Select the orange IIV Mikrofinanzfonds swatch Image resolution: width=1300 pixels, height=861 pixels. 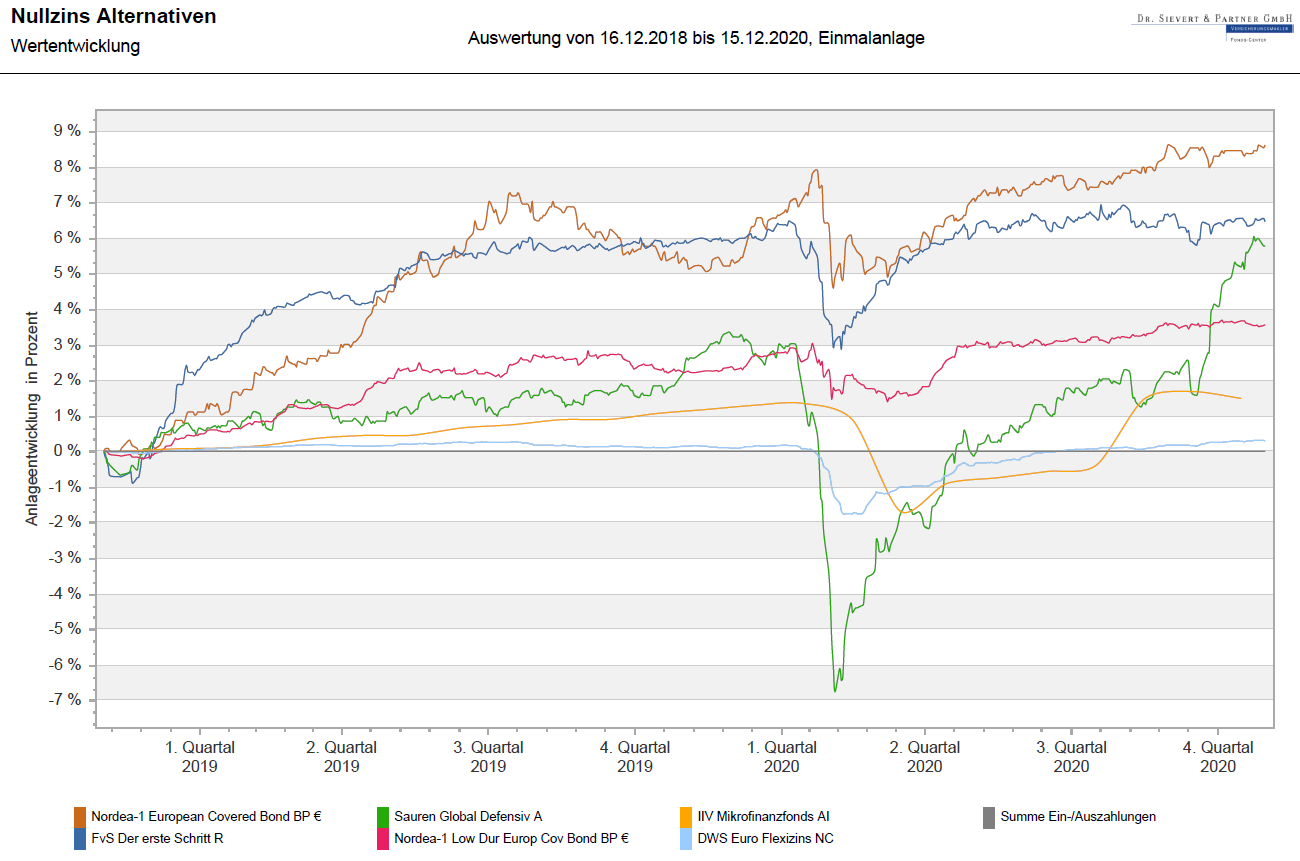pyautogui.click(x=685, y=816)
